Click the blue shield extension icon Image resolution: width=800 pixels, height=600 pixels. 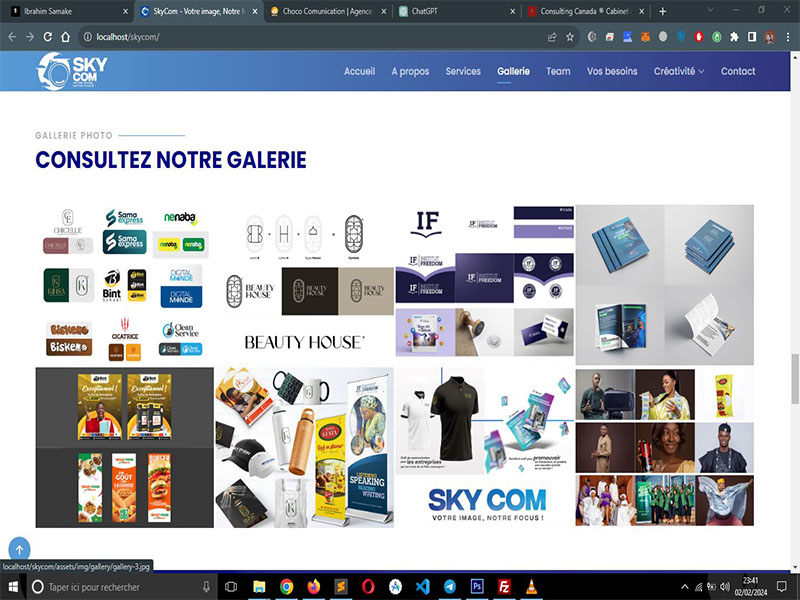click(x=681, y=37)
